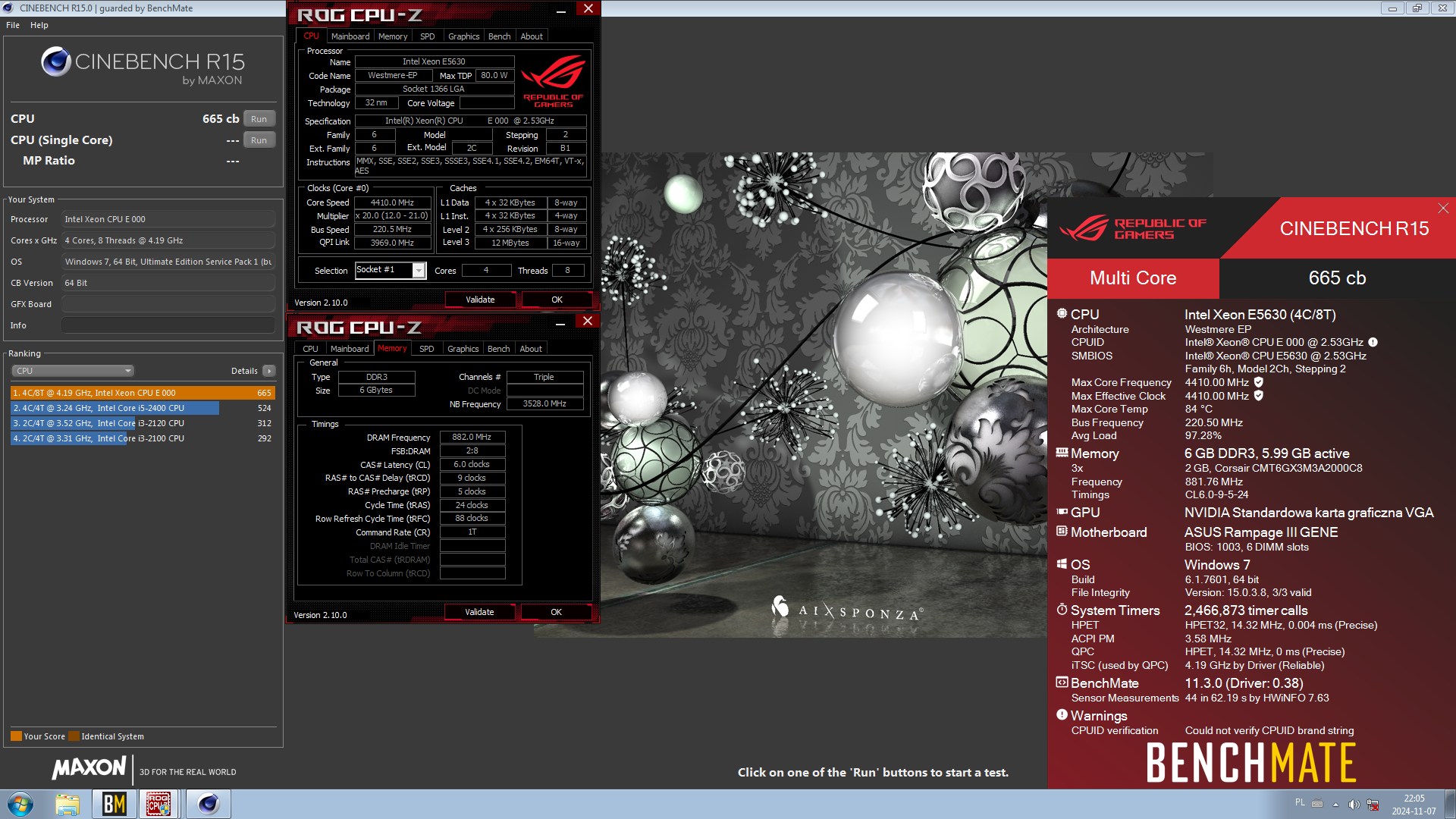The width and height of the screenshot is (1456, 819).
Task: Select ranking entry Intel Core i3-2100 CPU
Action: coord(143,438)
